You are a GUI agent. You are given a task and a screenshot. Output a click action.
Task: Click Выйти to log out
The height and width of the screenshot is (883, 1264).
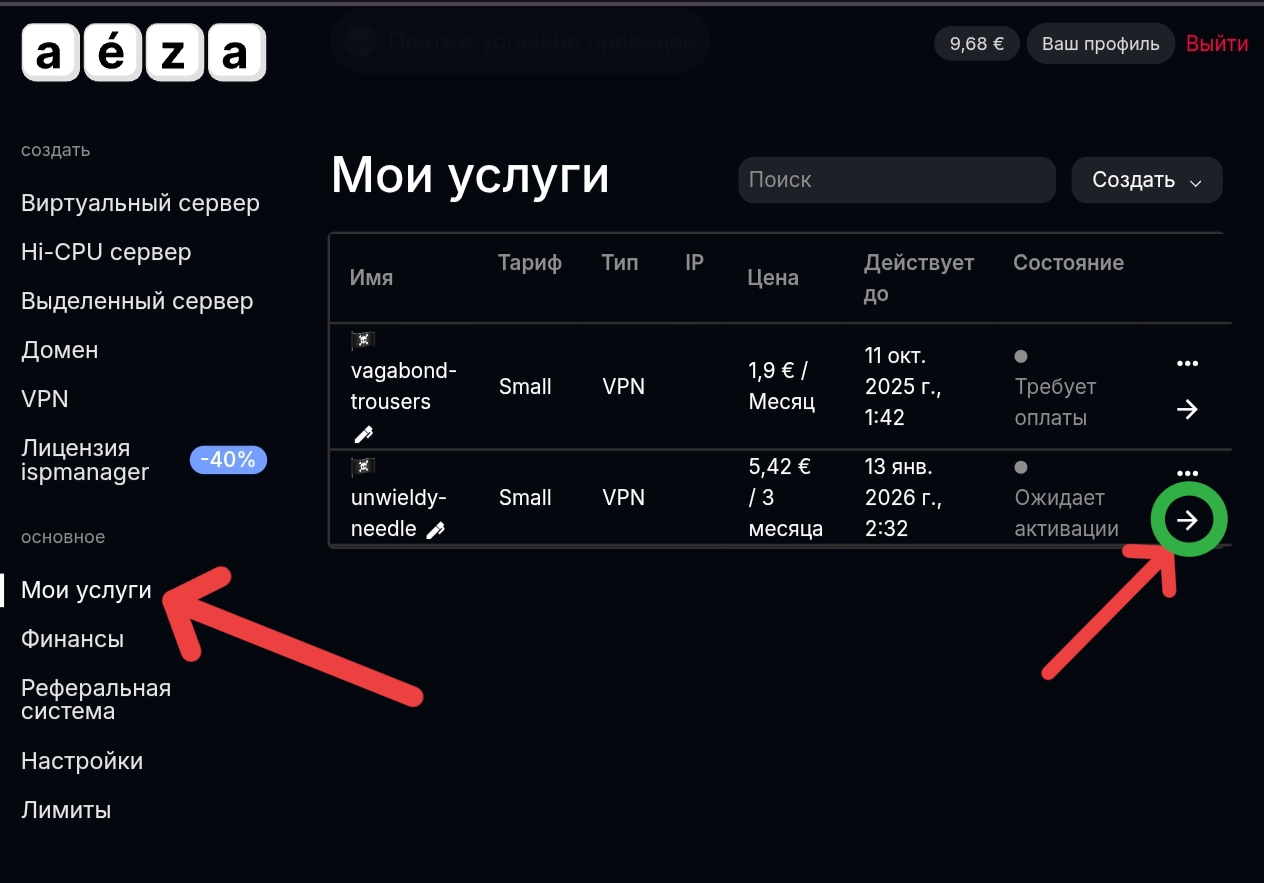tap(1217, 44)
